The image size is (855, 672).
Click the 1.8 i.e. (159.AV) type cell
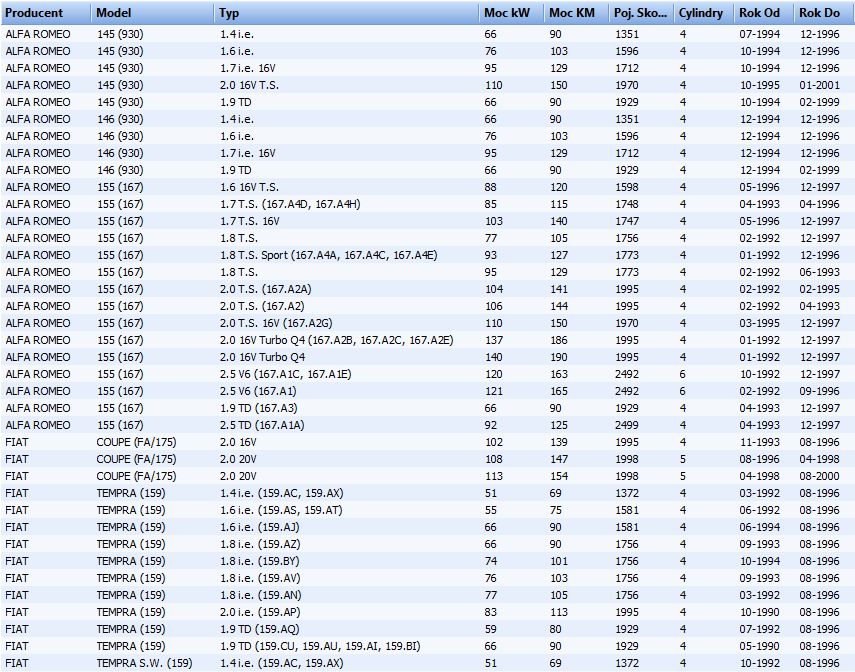click(x=260, y=578)
